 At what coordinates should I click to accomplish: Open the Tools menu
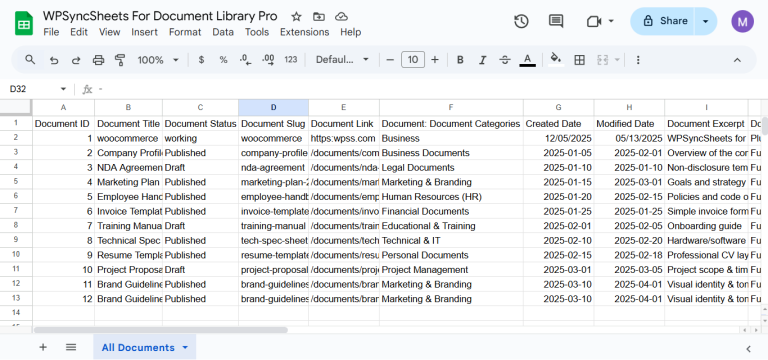[257, 32]
